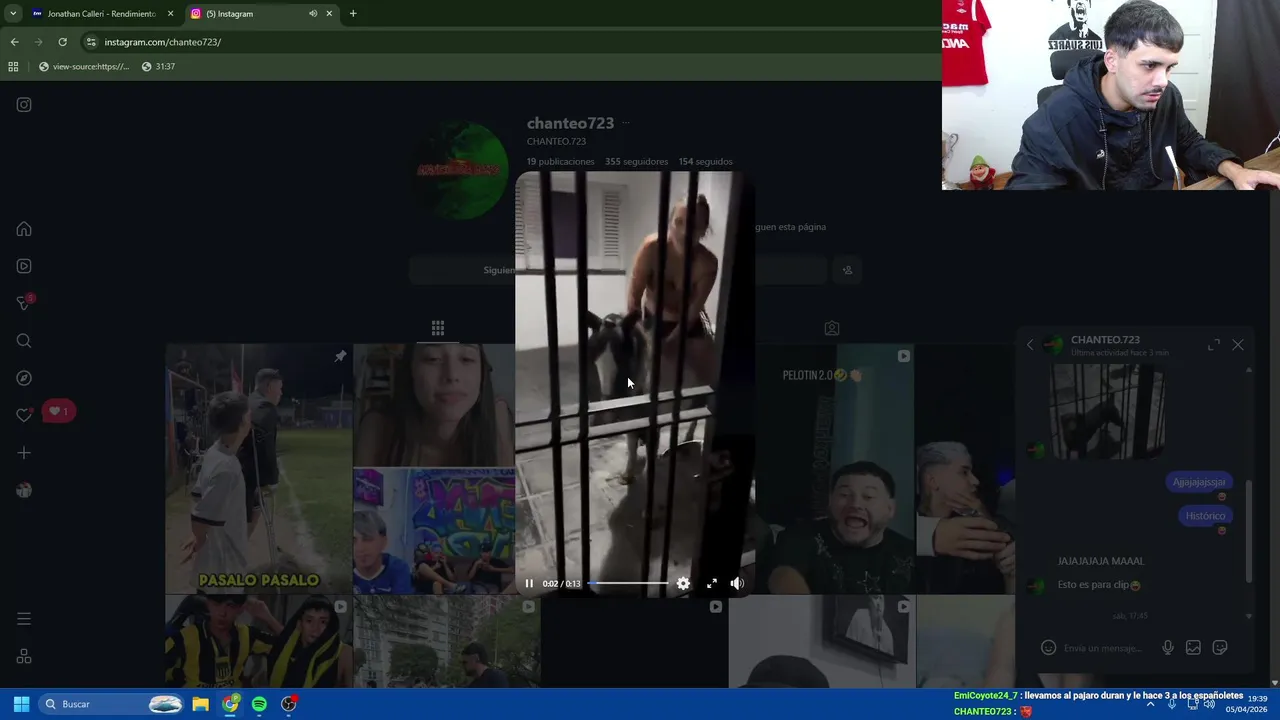This screenshot has width=1280, height=720.
Task: Reload the Instagram page
Action: (62, 42)
